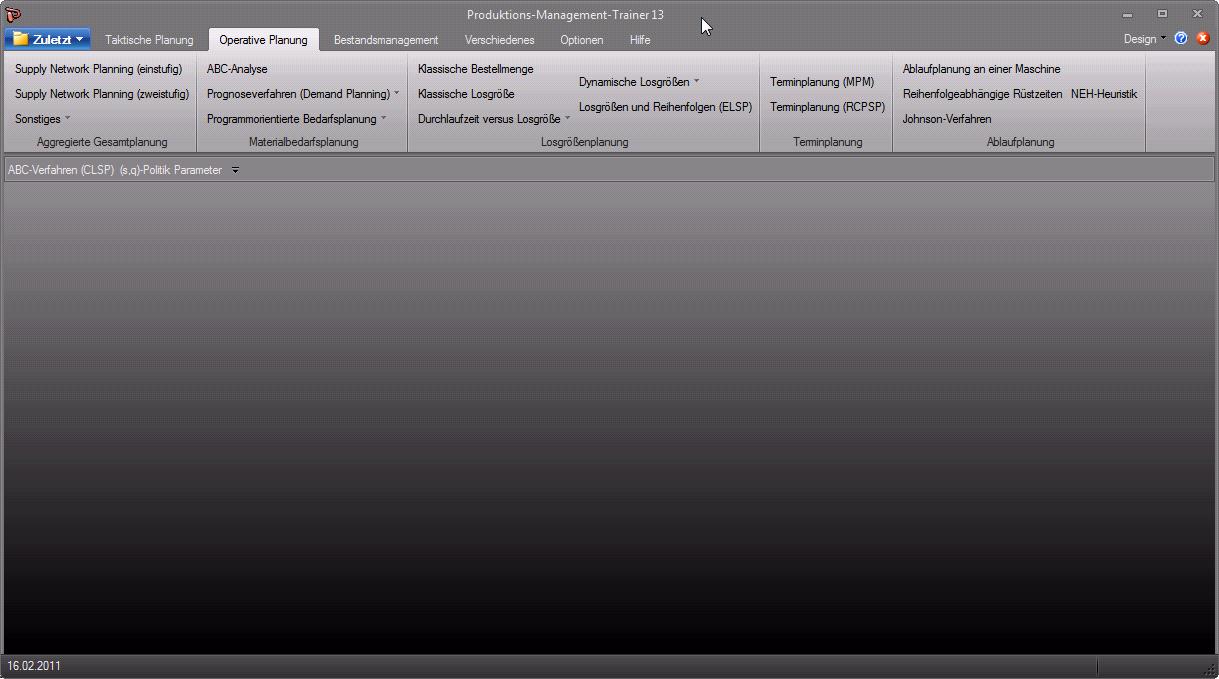The width and height of the screenshot is (1219, 679).
Task: Click ABC-Analyse in Materialbedarfsplanung
Action: point(237,69)
